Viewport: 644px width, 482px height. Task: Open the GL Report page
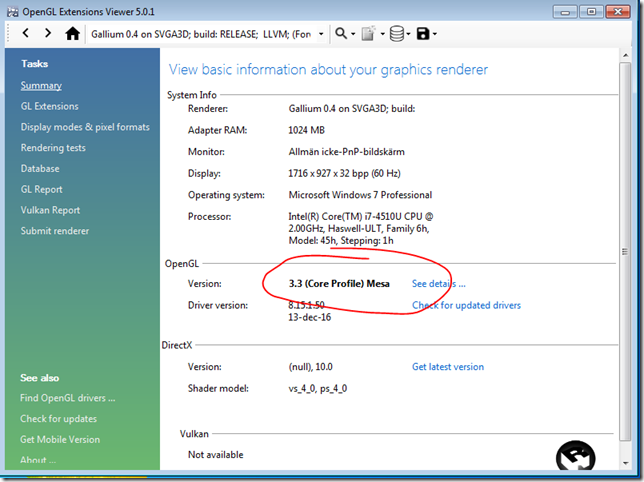41,190
